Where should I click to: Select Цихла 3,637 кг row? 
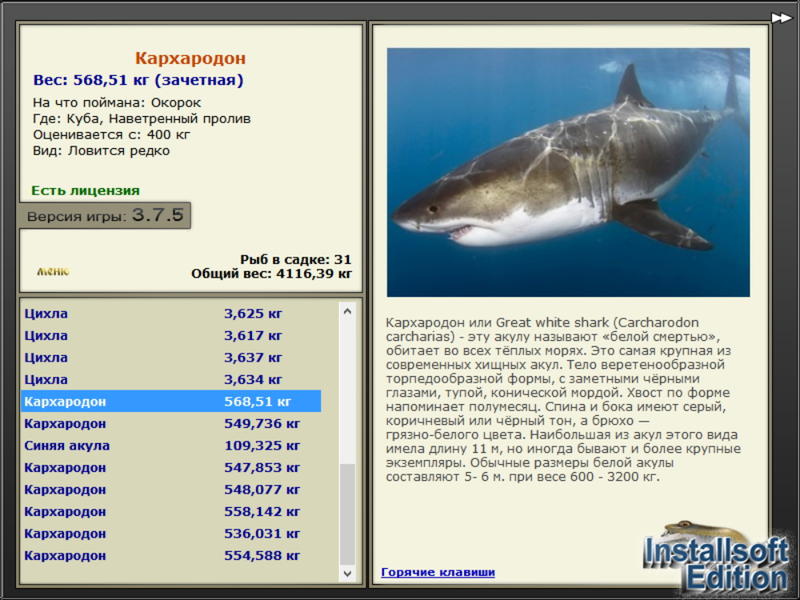point(171,357)
